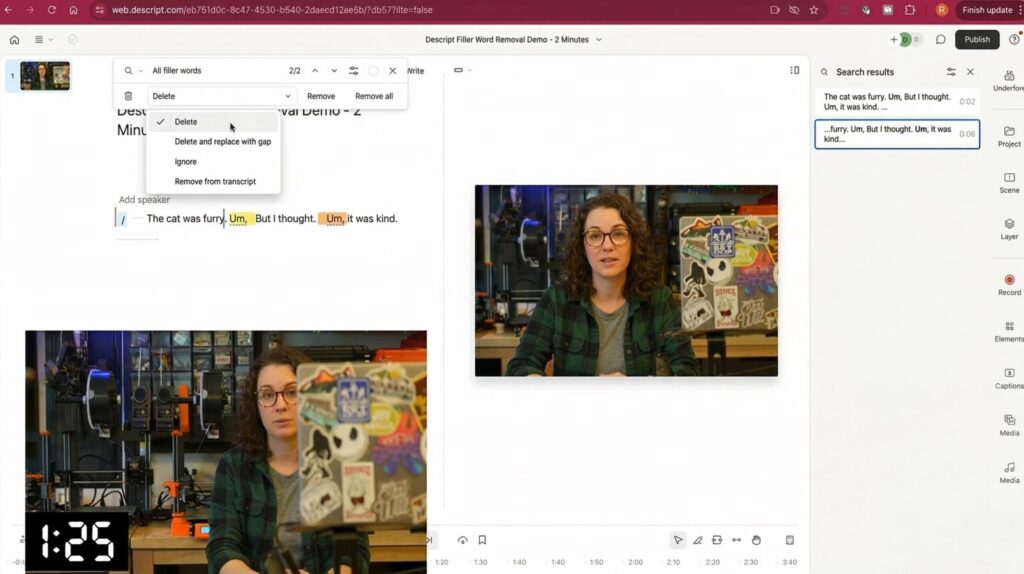The width and height of the screenshot is (1024, 574).
Task: Click the add collaborator plus icon
Action: [x=893, y=40]
